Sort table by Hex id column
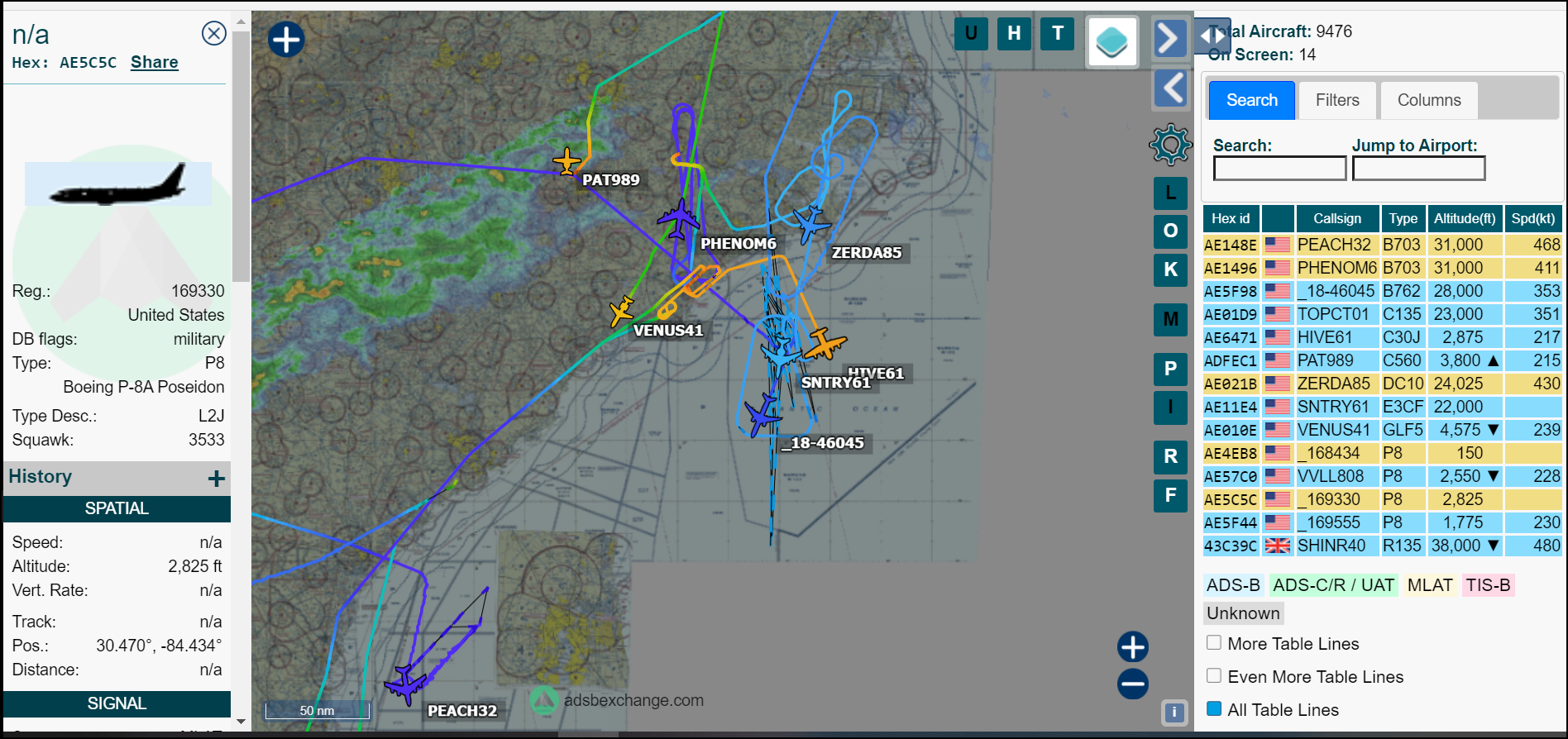Image resolution: width=1568 pixels, height=739 pixels. 1231,219
